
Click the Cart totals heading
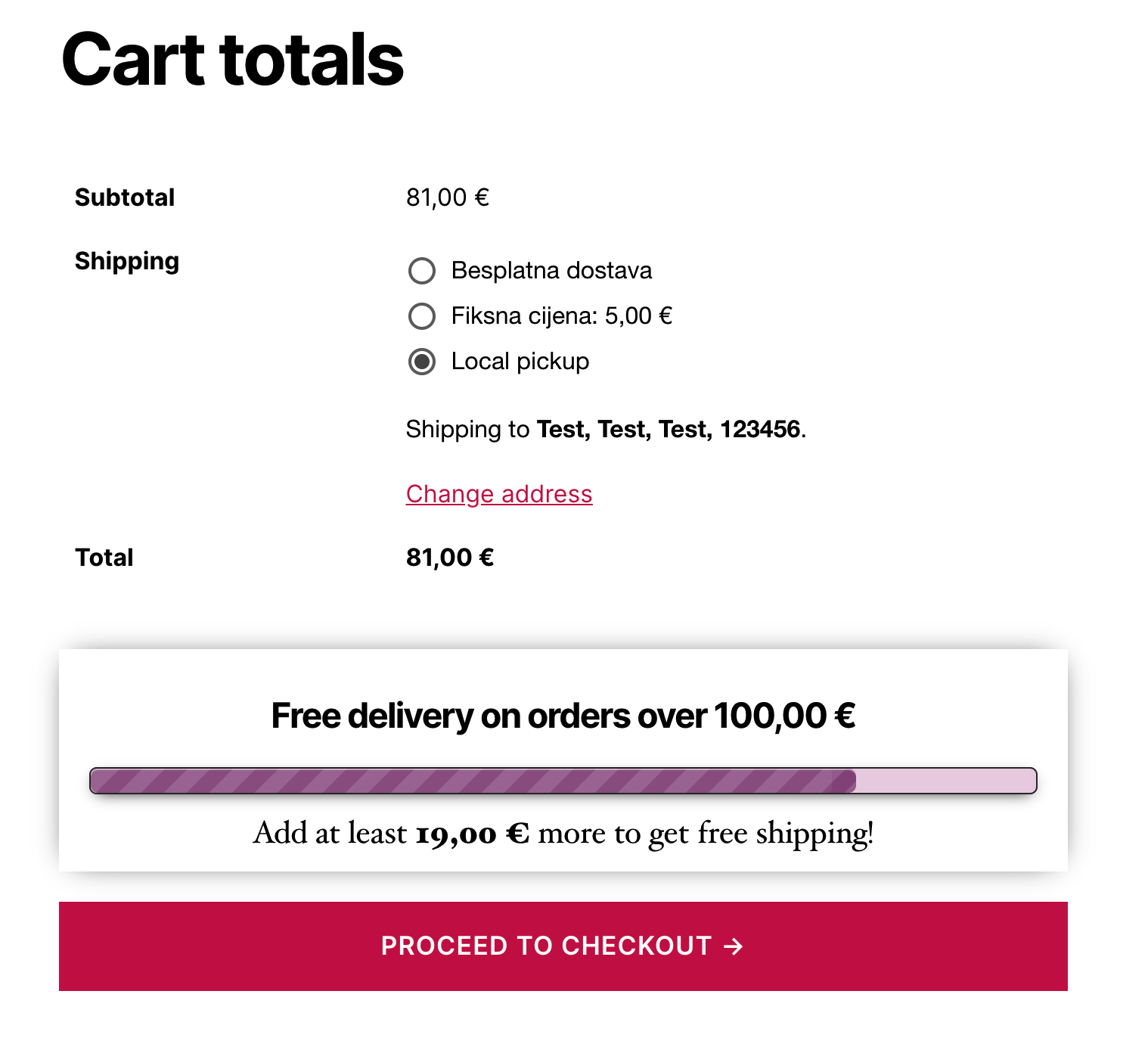click(x=233, y=60)
